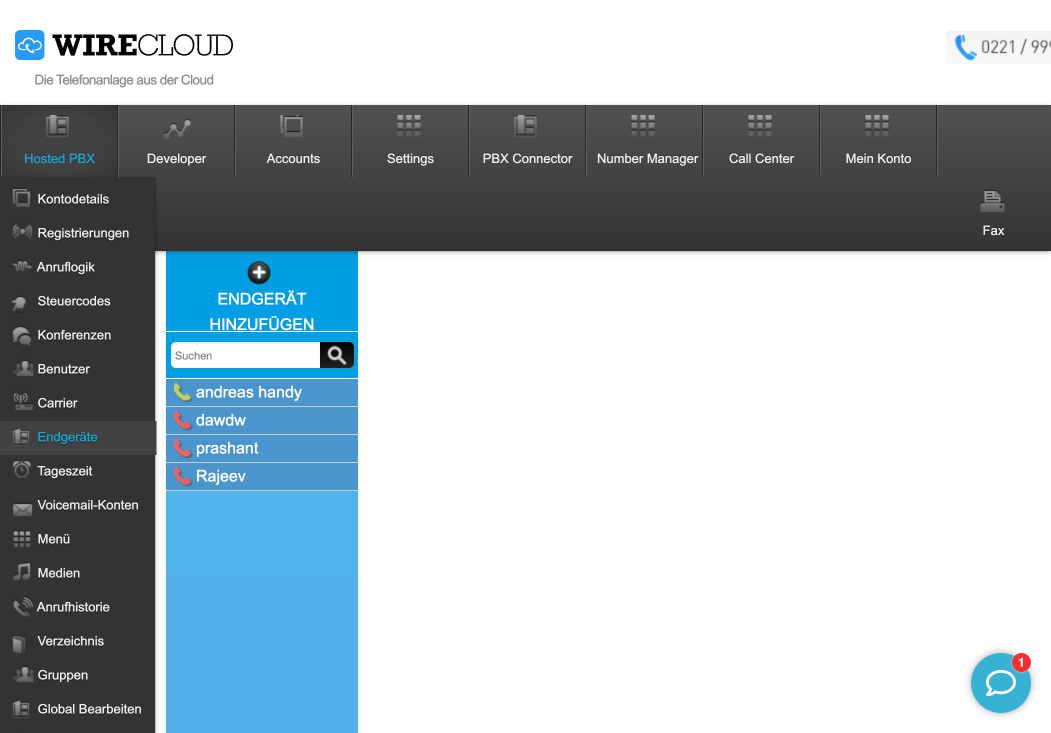Viewport: 1051px width, 733px height.
Task: Open the Number Manager tab
Action: click(x=644, y=141)
